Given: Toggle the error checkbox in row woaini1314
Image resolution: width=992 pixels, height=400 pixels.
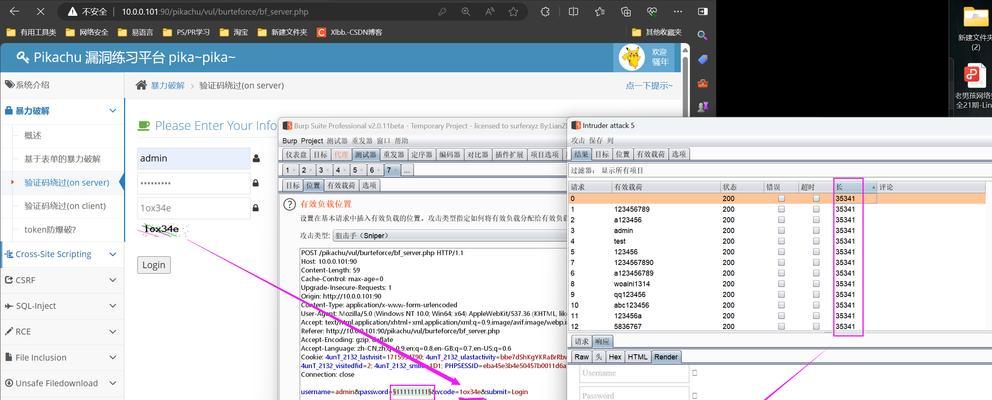Looking at the screenshot, I should point(781,284).
